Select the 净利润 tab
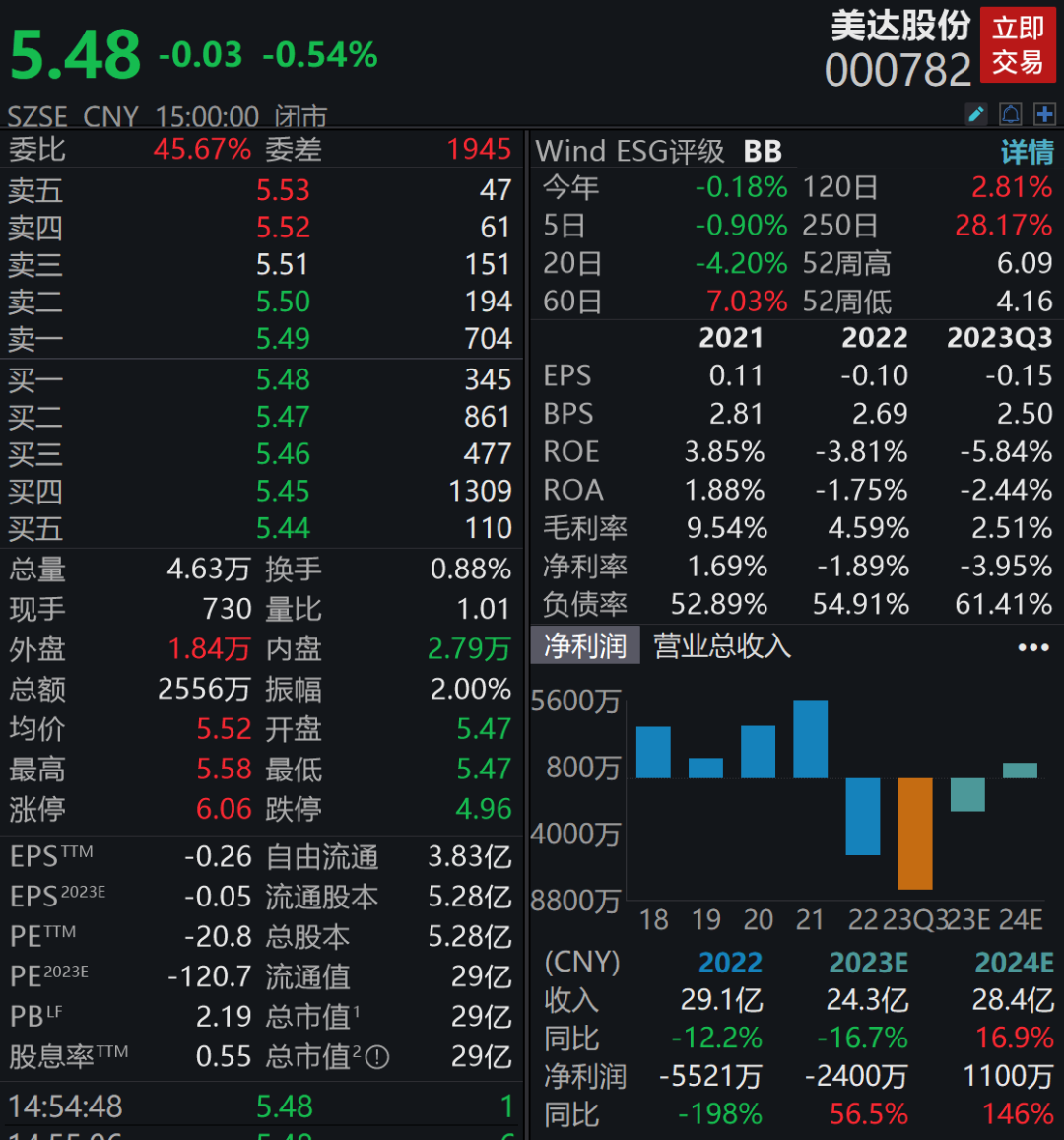 click(x=585, y=646)
